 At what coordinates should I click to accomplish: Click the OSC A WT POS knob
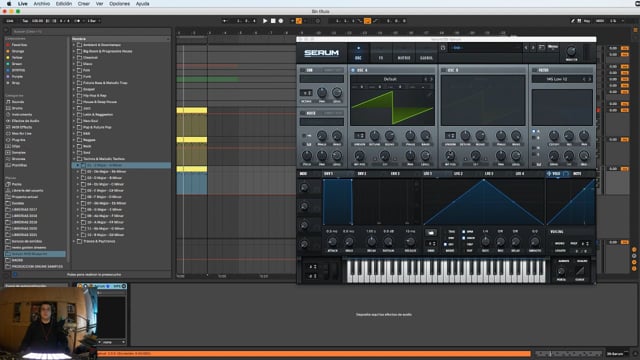tap(359, 155)
